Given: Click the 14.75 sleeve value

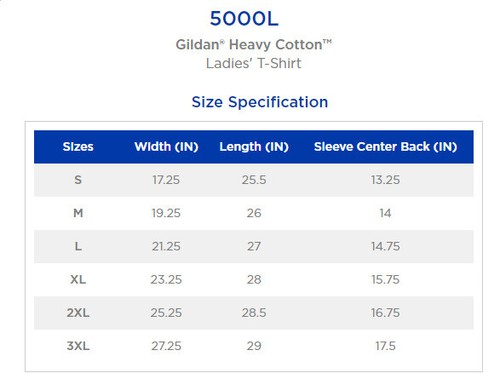Looking at the screenshot, I should tap(385, 246).
